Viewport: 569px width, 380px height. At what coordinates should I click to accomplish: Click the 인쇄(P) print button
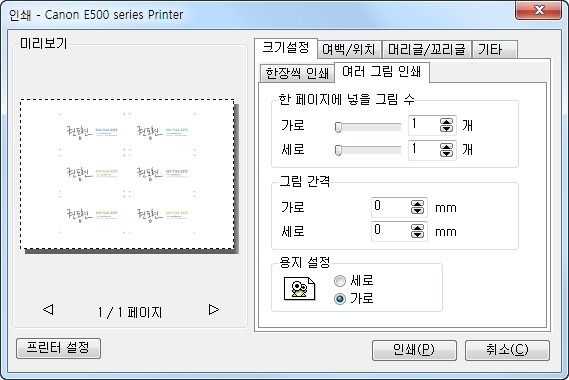click(x=414, y=350)
